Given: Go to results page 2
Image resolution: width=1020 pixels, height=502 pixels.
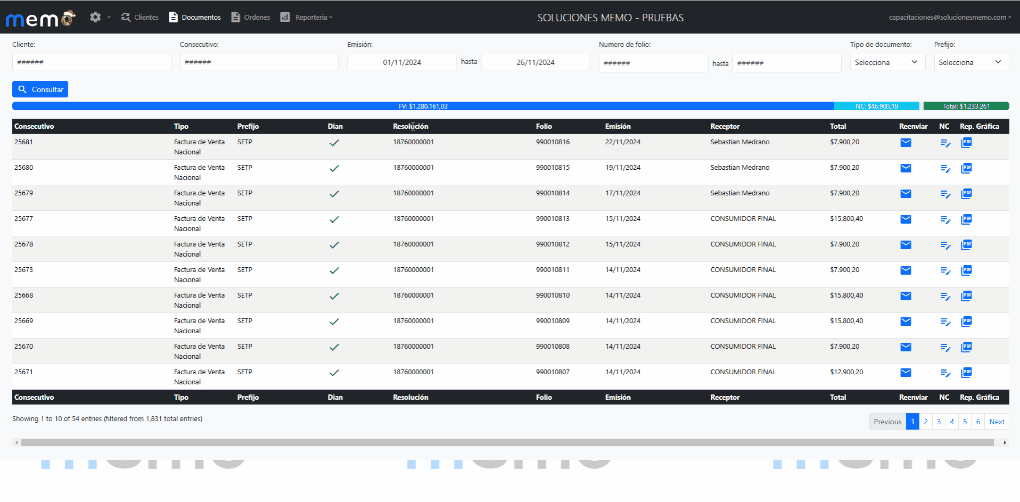Looking at the screenshot, I should 925,421.
